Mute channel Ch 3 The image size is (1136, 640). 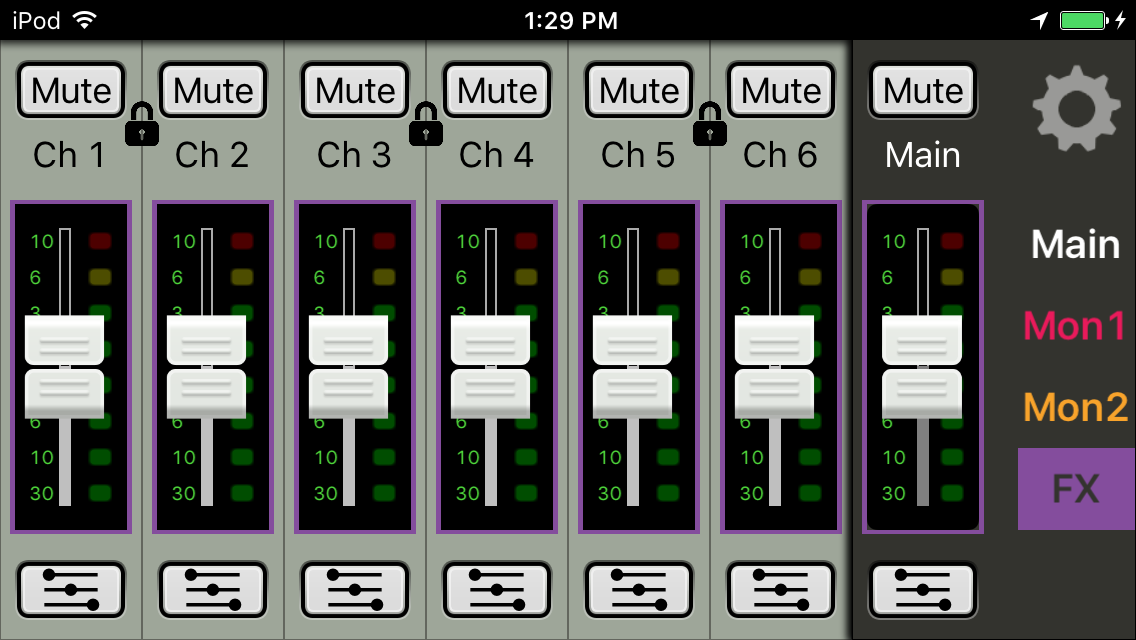coord(355,91)
